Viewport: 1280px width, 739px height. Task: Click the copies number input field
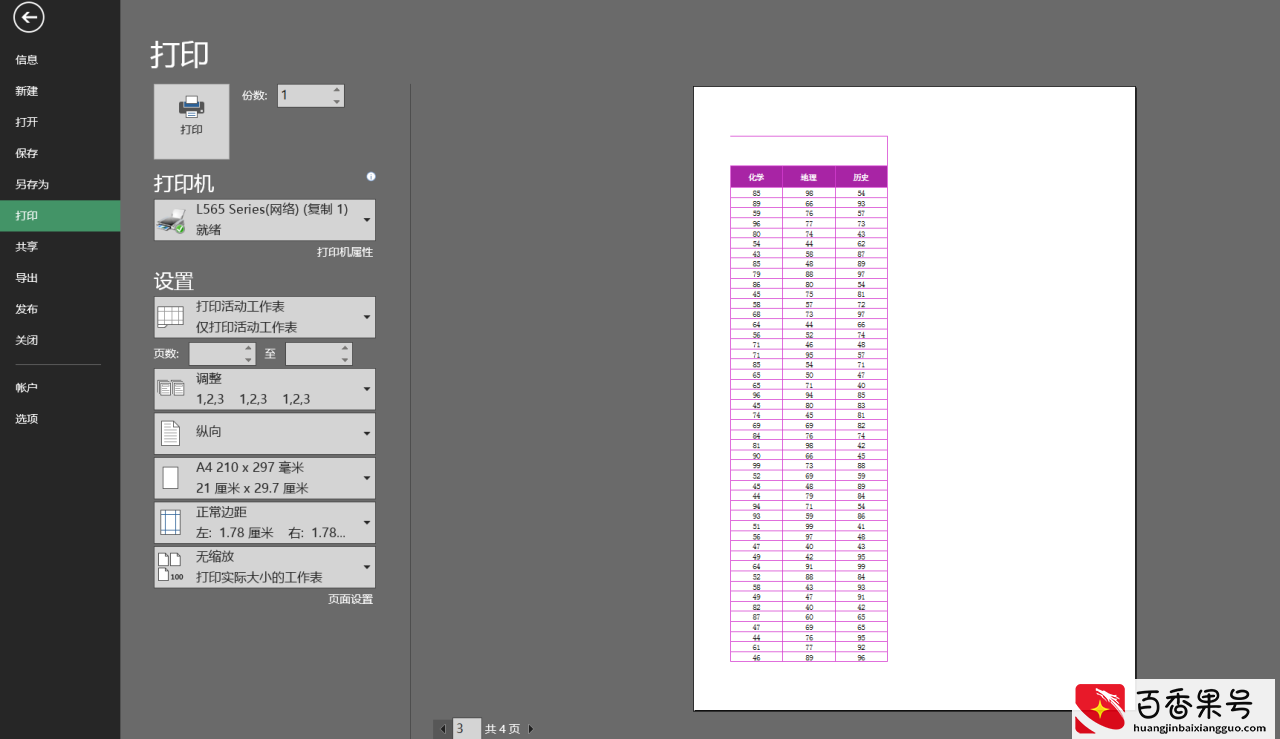coord(304,95)
